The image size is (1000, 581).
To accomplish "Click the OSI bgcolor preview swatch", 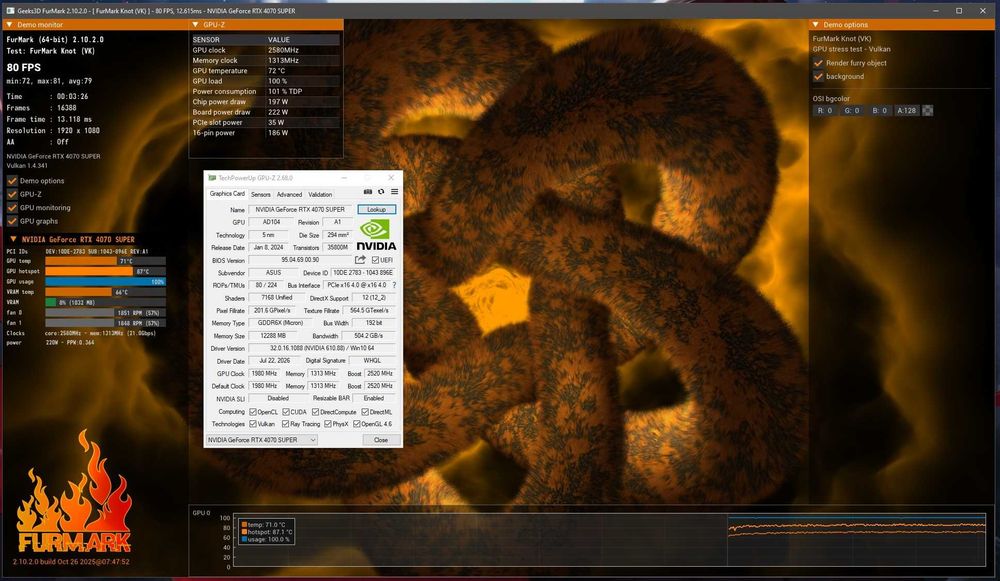I will (927, 110).
